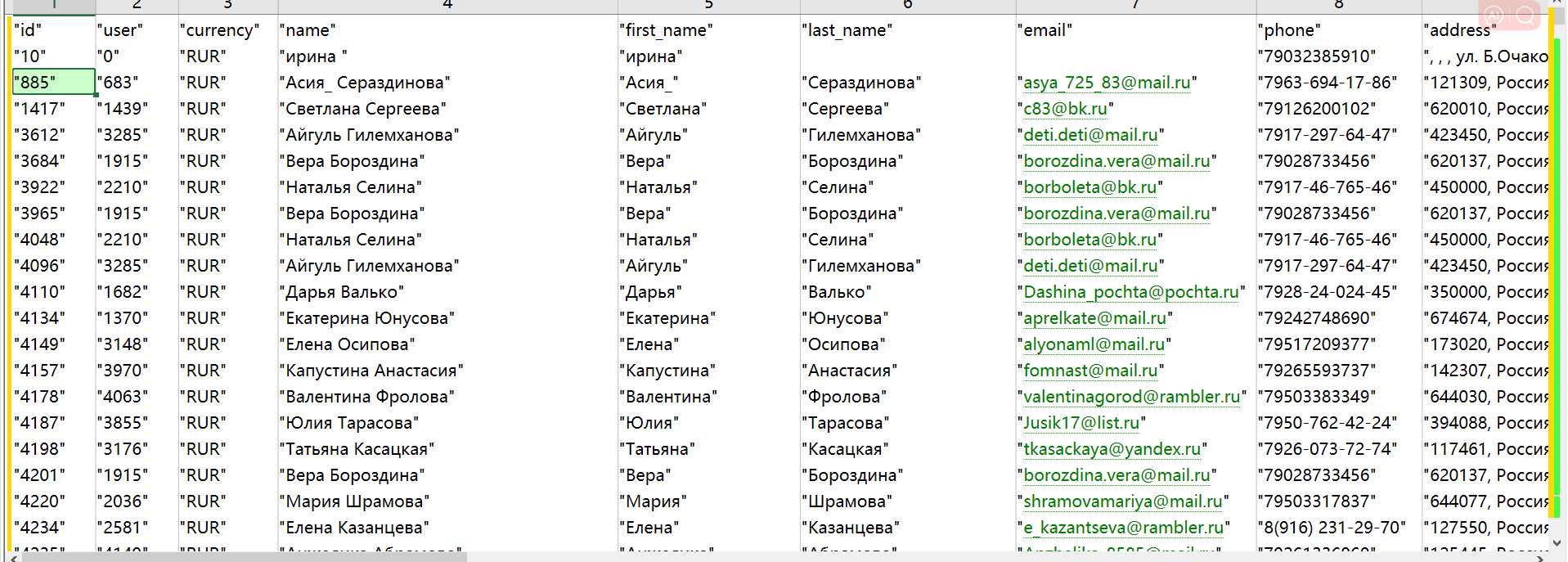Select currency cell "RUR" in row 10
The height and width of the screenshot is (562, 1568).
tap(228, 56)
